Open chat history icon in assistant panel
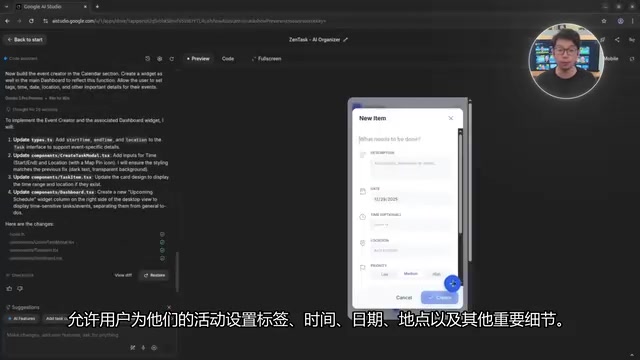 (x=147, y=59)
